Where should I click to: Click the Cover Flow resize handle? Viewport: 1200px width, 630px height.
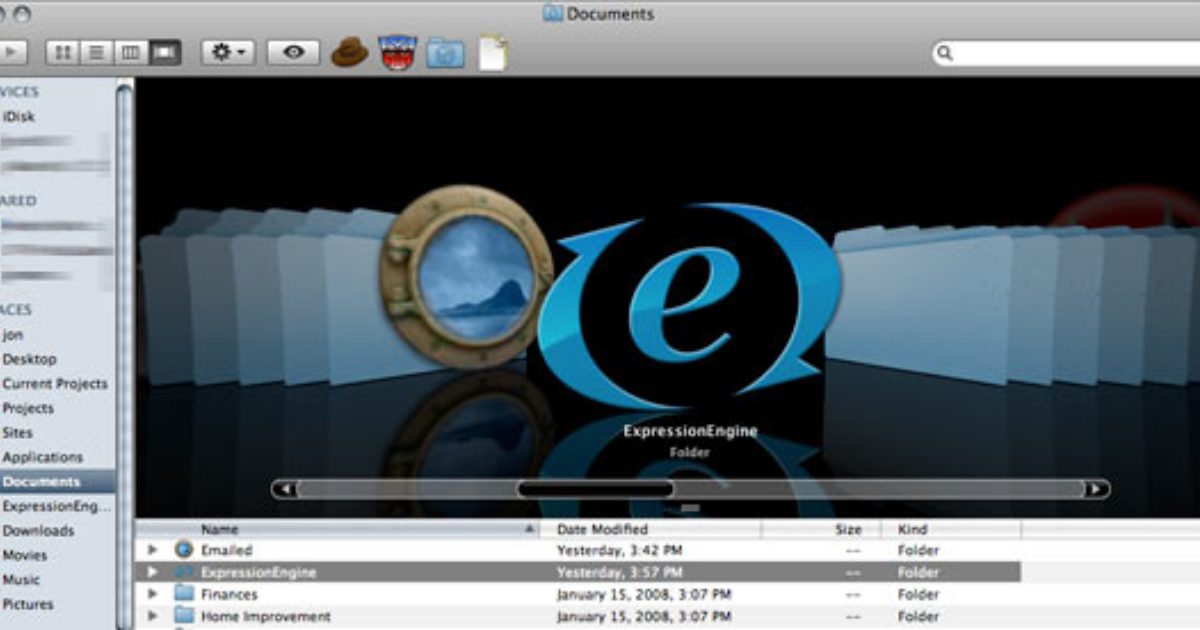click(x=690, y=508)
